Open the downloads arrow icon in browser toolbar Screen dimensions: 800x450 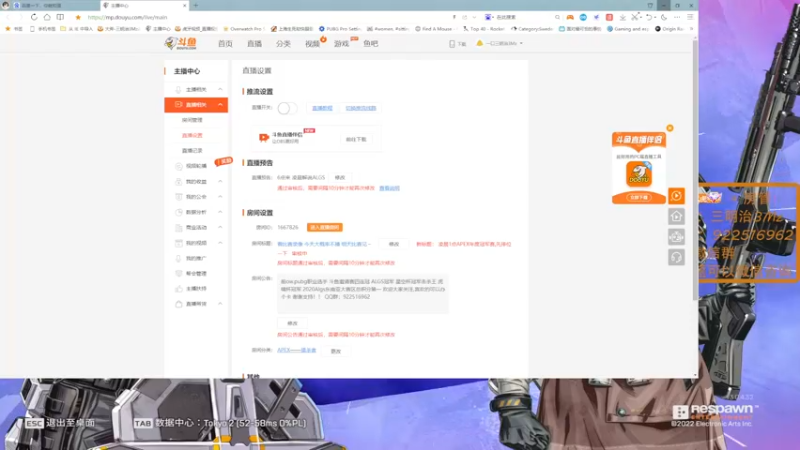pyautogui.click(x=622, y=17)
